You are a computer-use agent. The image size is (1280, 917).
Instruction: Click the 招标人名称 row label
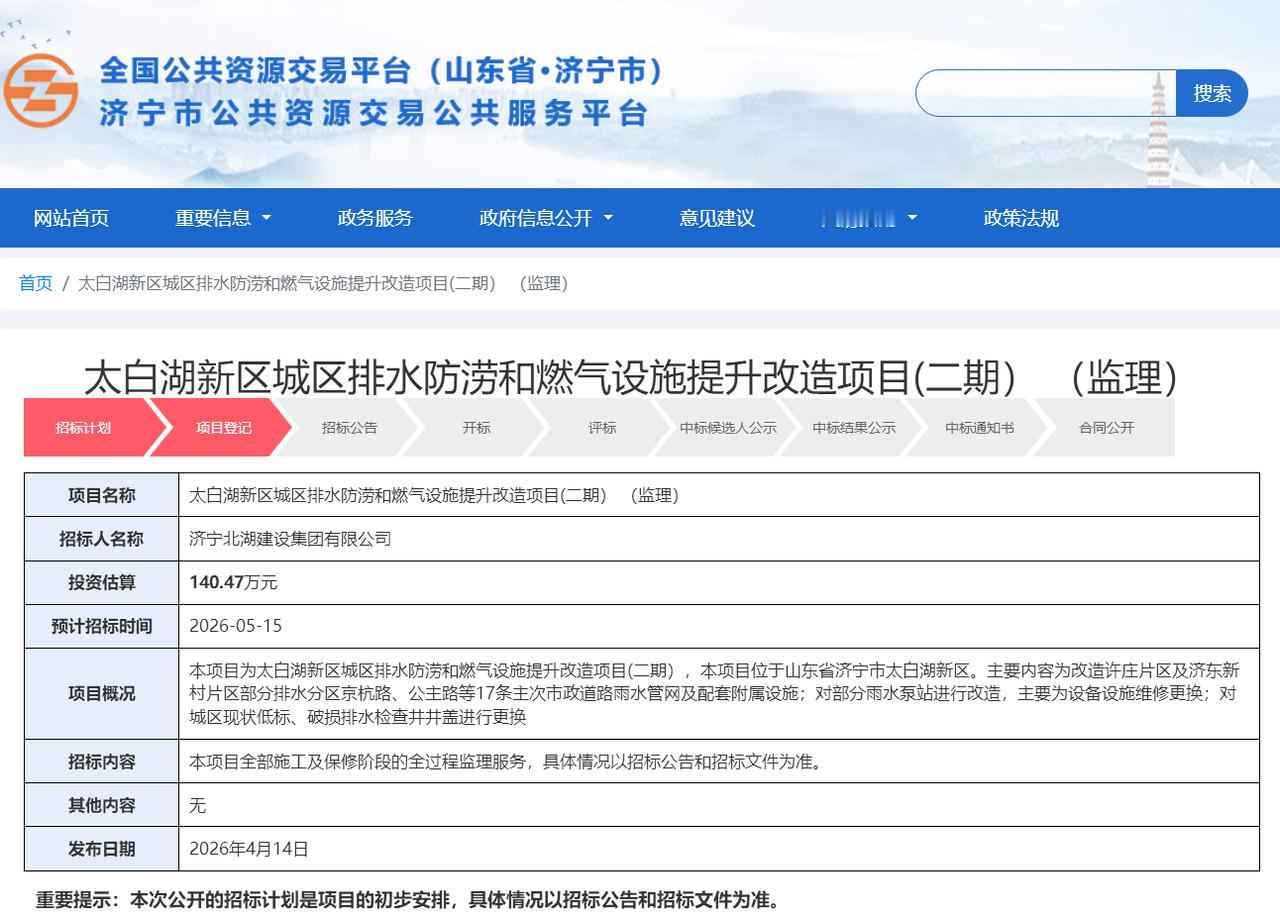pyautogui.click(x=102, y=539)
